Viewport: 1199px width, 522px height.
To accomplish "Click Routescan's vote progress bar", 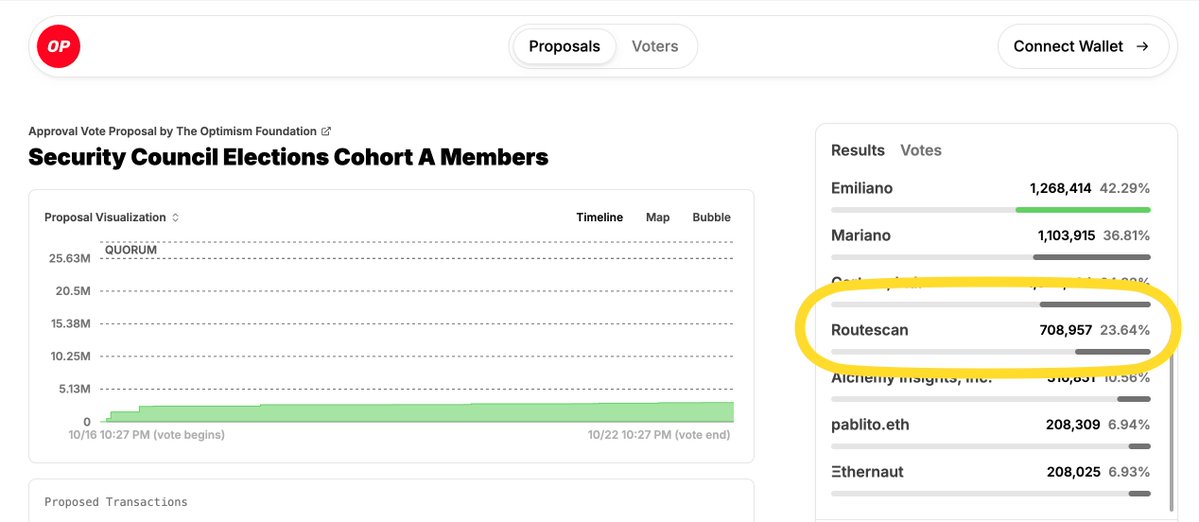I will pos(990,352).
